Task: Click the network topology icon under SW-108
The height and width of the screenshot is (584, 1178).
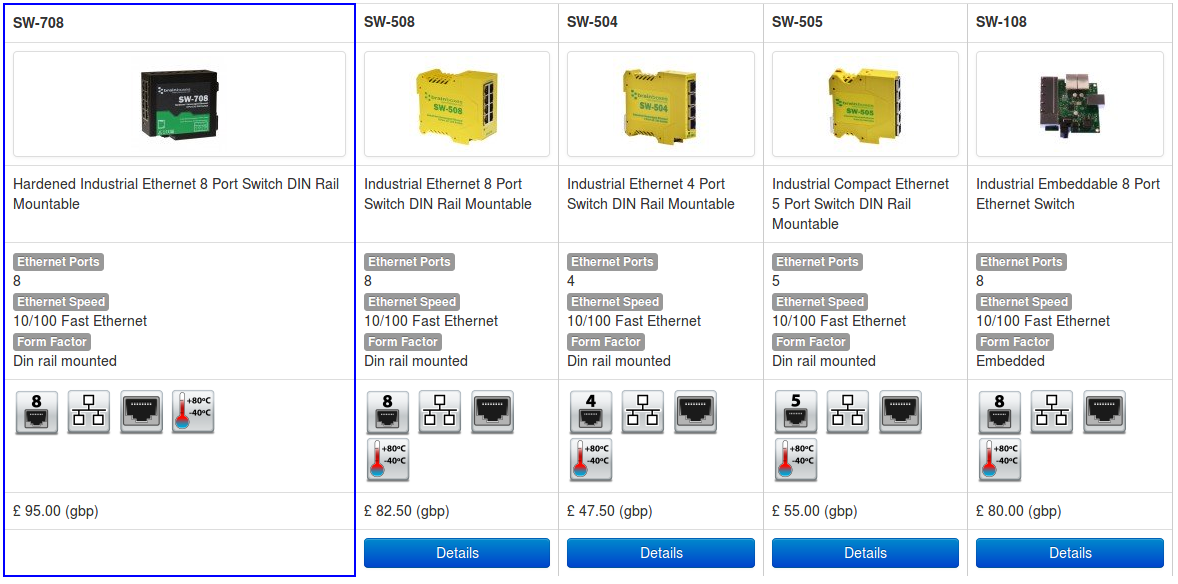Action: [1052, 412]
